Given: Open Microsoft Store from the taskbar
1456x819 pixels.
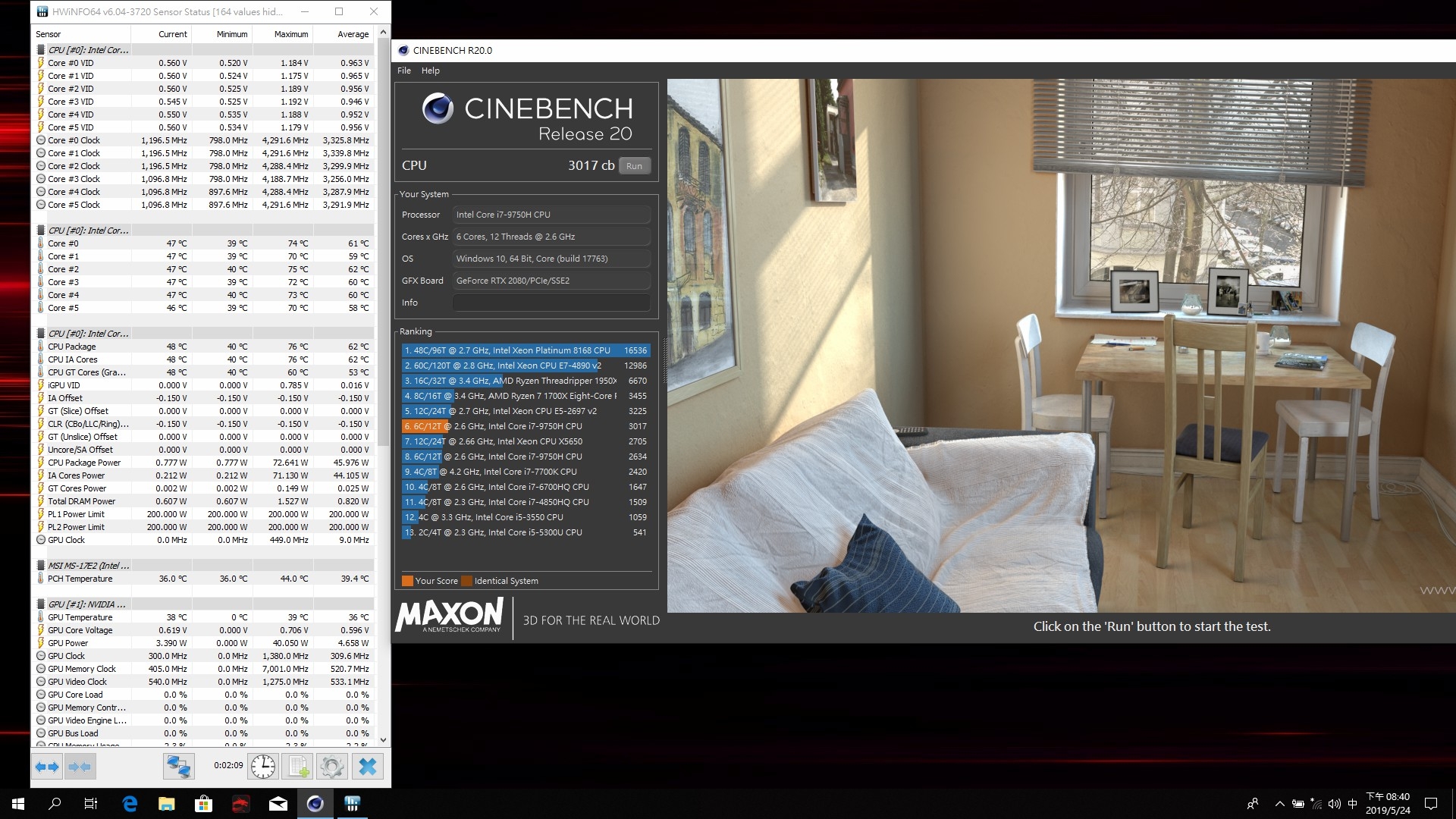Looking at the screenshot, I should [203, 804].
